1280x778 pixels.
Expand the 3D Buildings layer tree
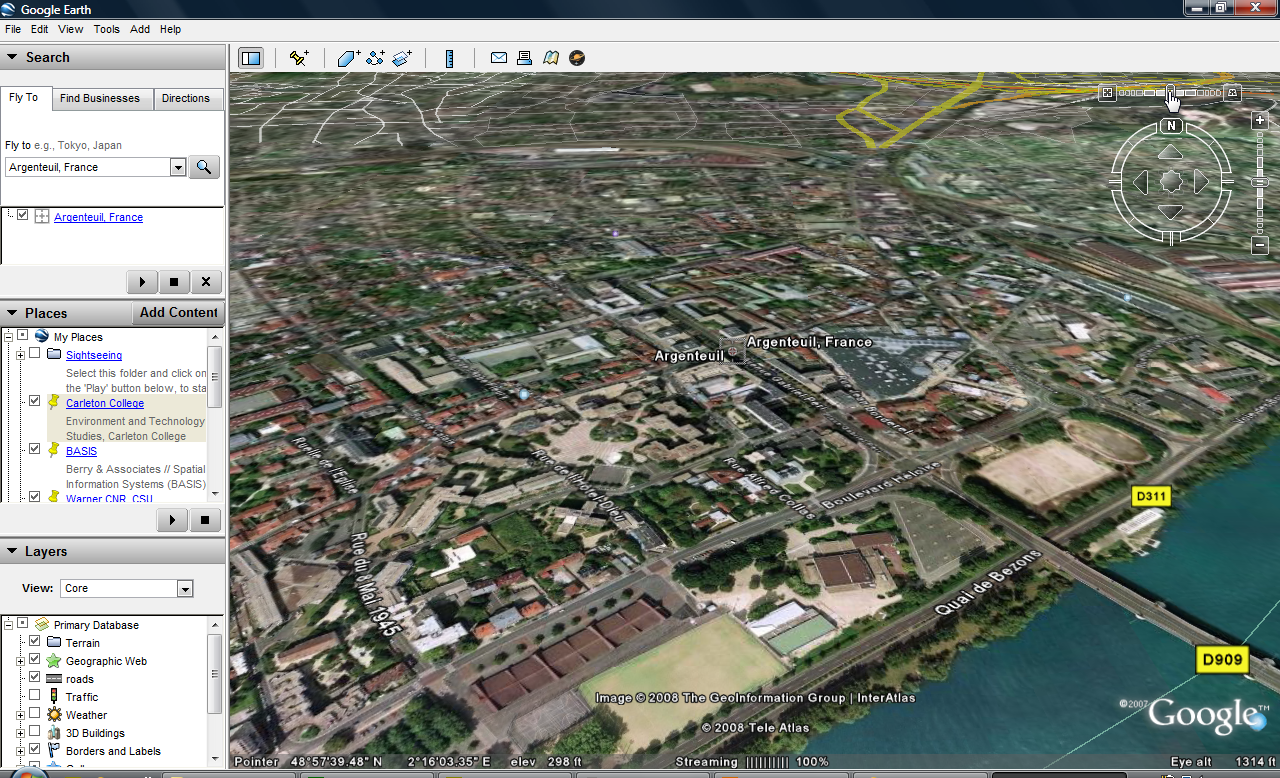tap(20, 733)
